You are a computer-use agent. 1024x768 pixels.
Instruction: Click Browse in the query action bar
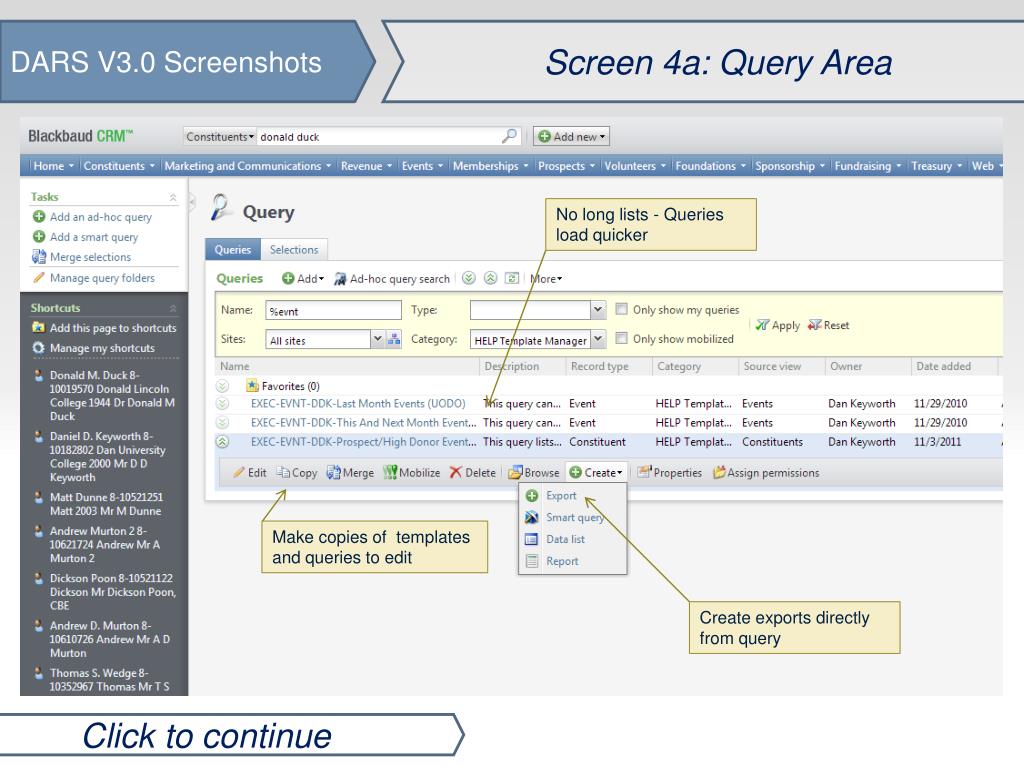[534, 473]
